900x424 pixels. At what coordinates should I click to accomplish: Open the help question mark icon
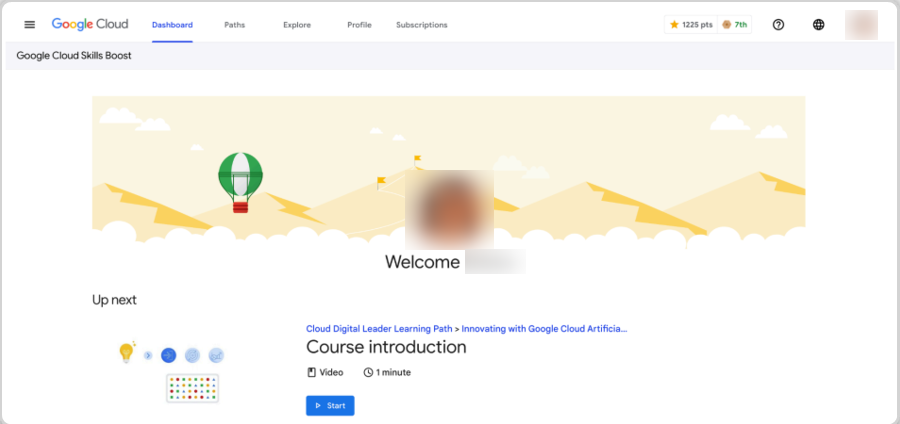[x=778, y=25]
